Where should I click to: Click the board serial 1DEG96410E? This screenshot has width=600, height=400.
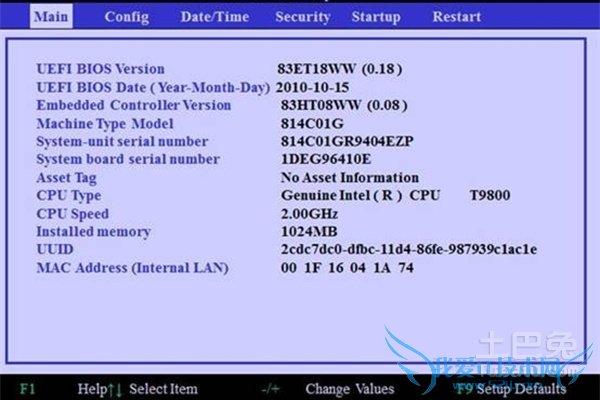(326, 159)
